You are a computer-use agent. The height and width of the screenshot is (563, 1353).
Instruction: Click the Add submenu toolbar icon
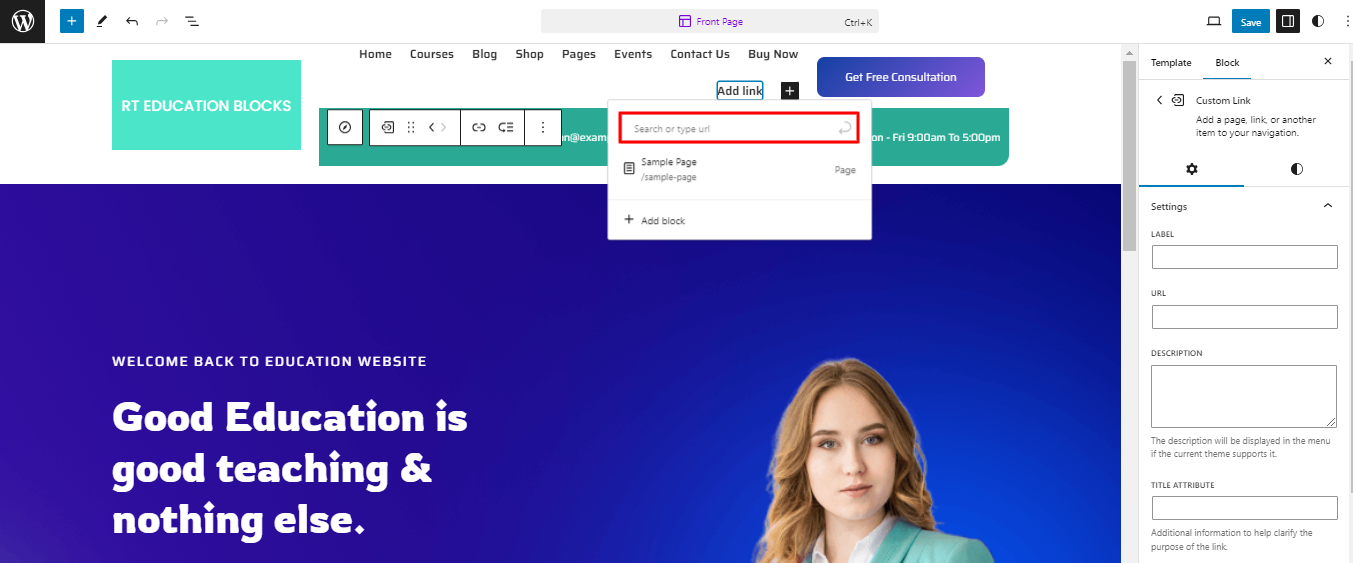[x=506, y=127]
